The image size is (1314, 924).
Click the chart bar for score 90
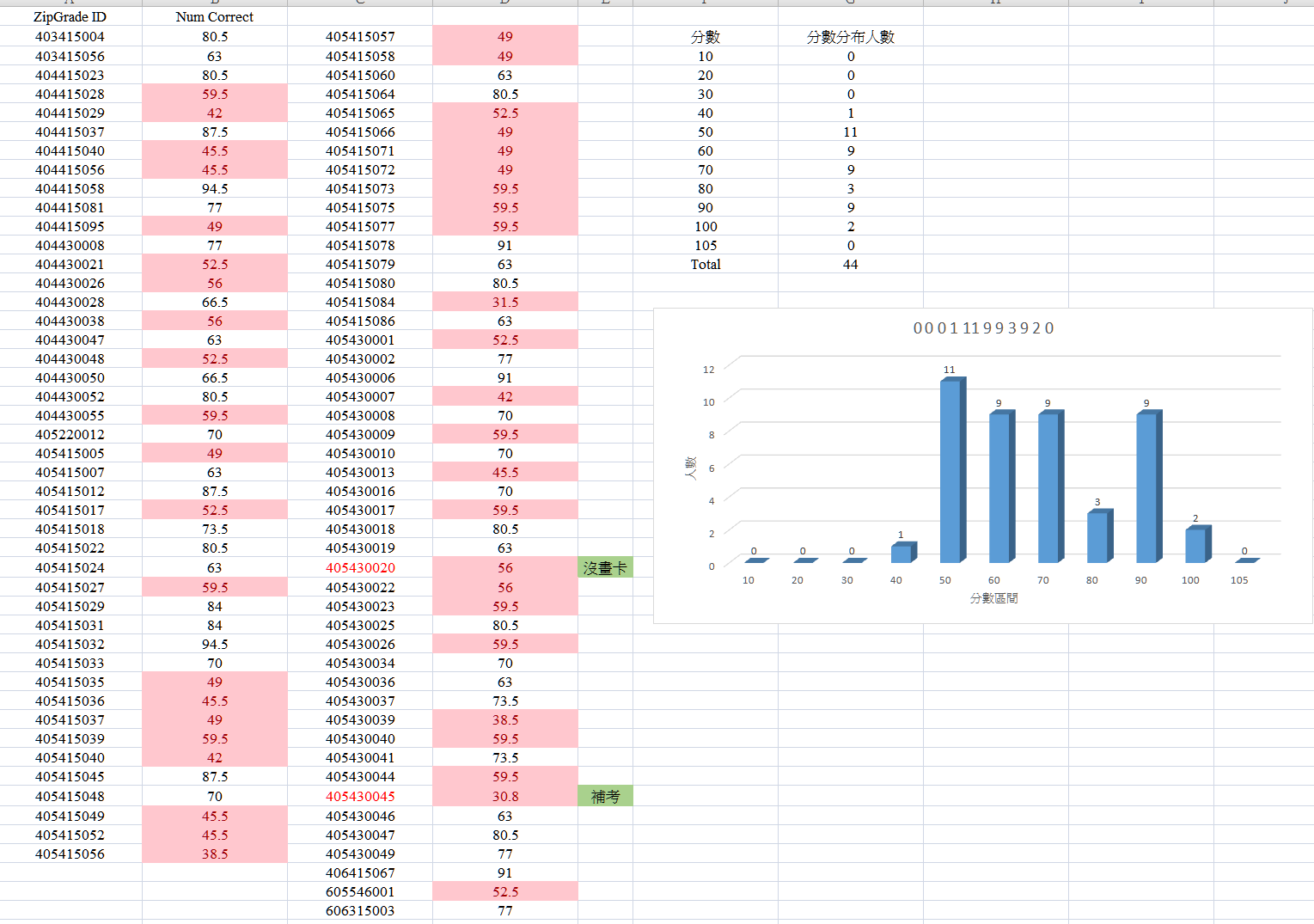click(x=1146, y=487)
